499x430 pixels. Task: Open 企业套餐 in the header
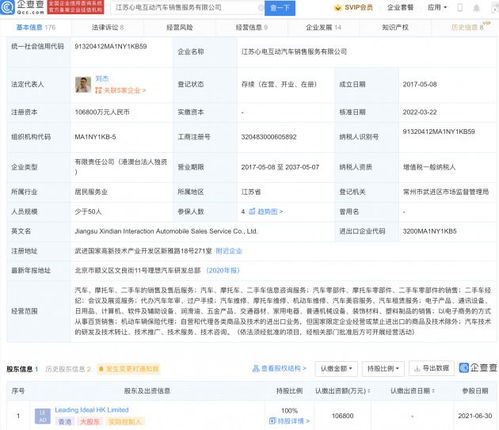point(400,7)
